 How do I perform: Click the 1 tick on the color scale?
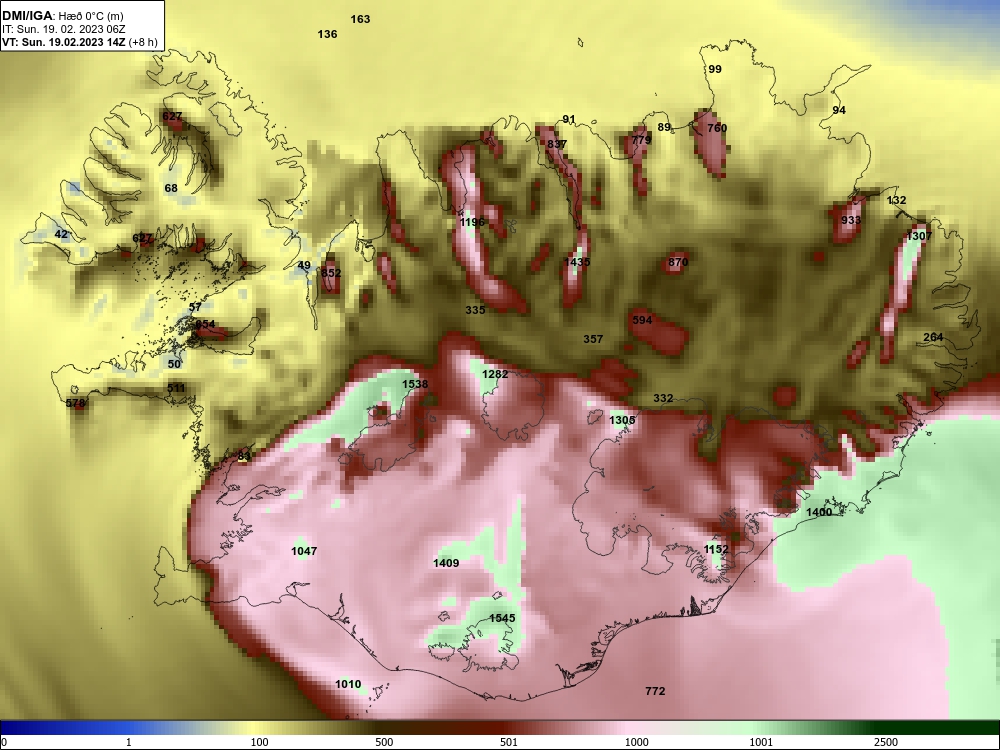[129, 742]
